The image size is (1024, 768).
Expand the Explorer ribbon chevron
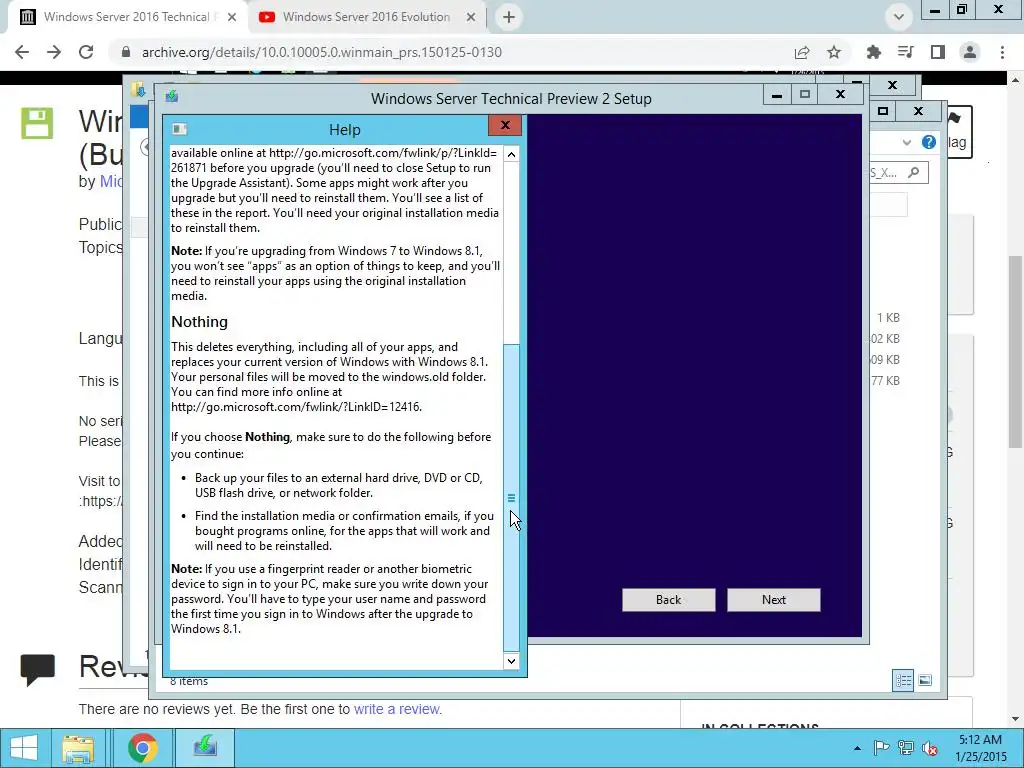[907, 142]
